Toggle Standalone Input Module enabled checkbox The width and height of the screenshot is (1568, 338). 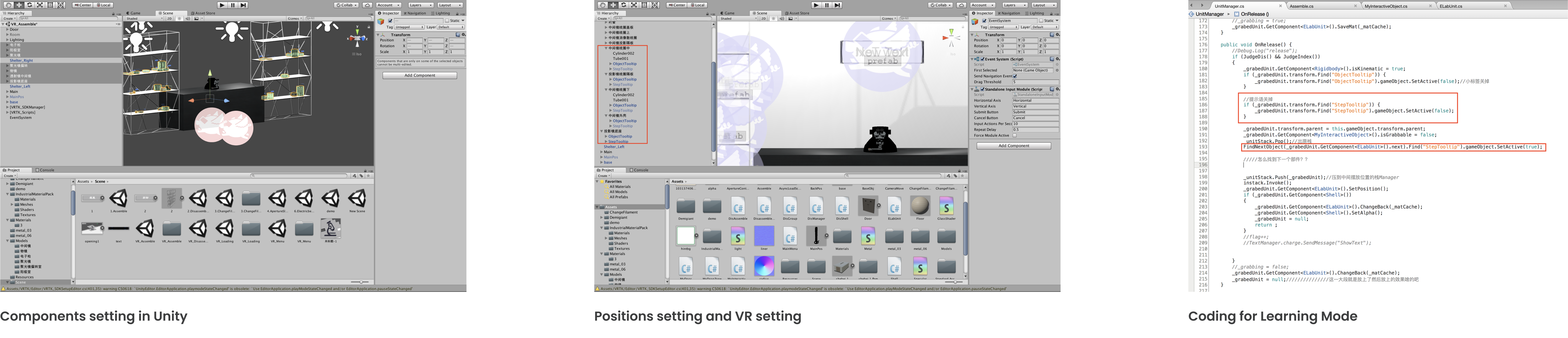click(982, 90)
